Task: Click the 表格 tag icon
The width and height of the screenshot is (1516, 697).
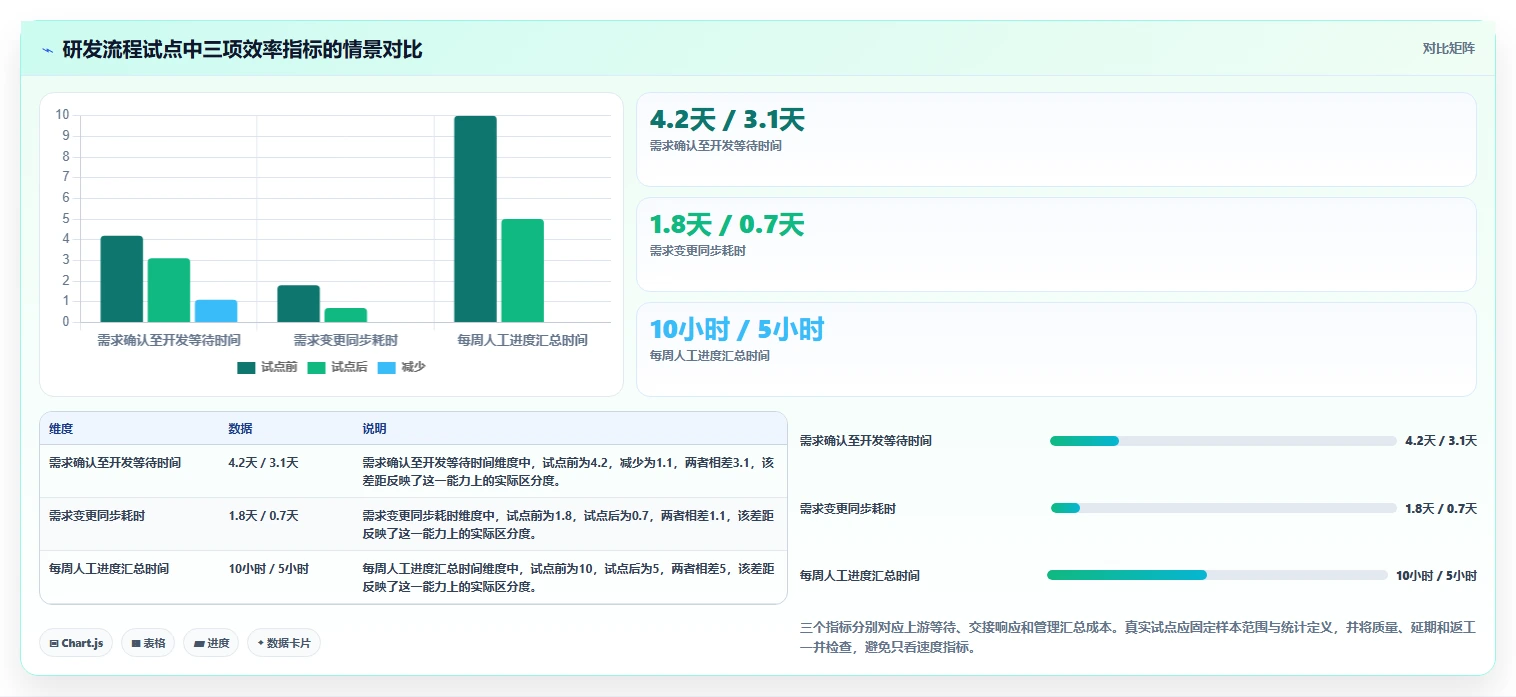Action: point(136,643)
